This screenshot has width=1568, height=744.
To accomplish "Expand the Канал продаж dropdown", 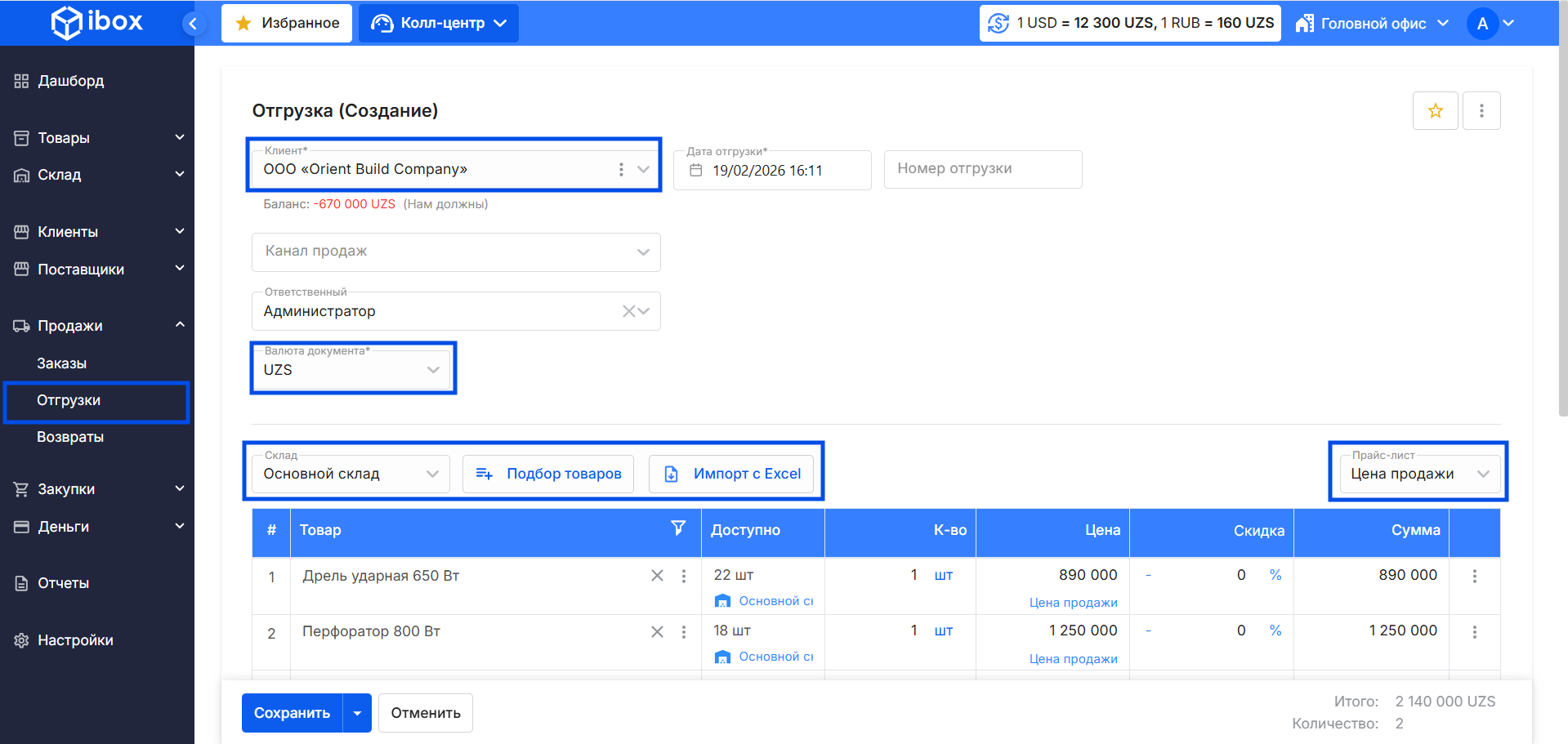I will (x=643, y=252).
